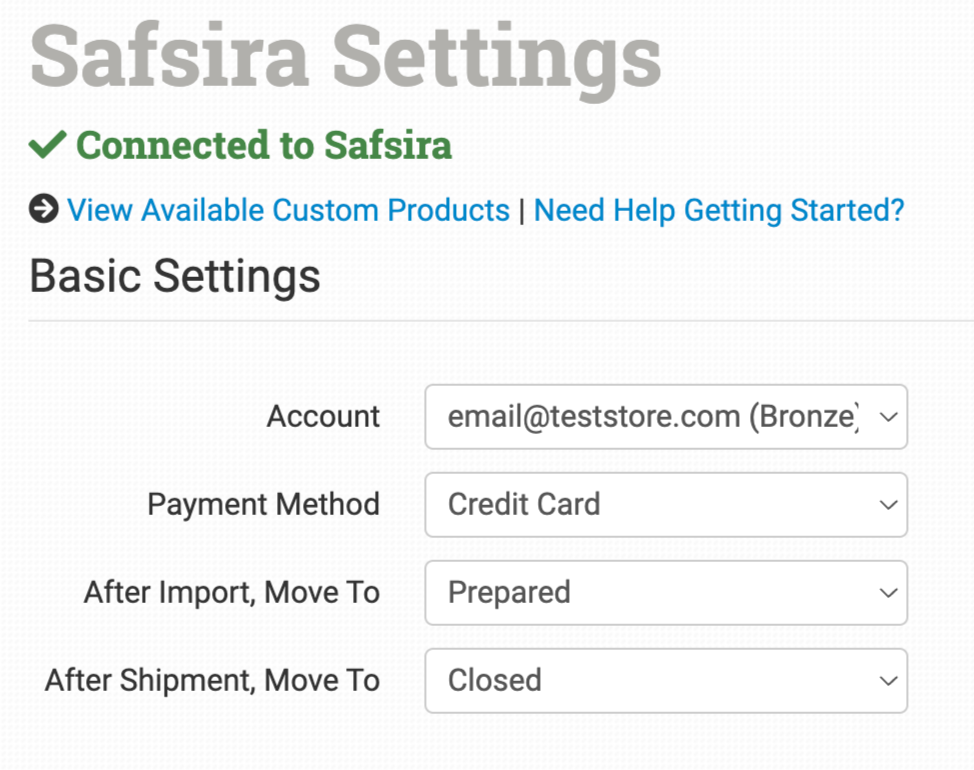Click the Account field label

pyautogui.click(x=323, y=417)
